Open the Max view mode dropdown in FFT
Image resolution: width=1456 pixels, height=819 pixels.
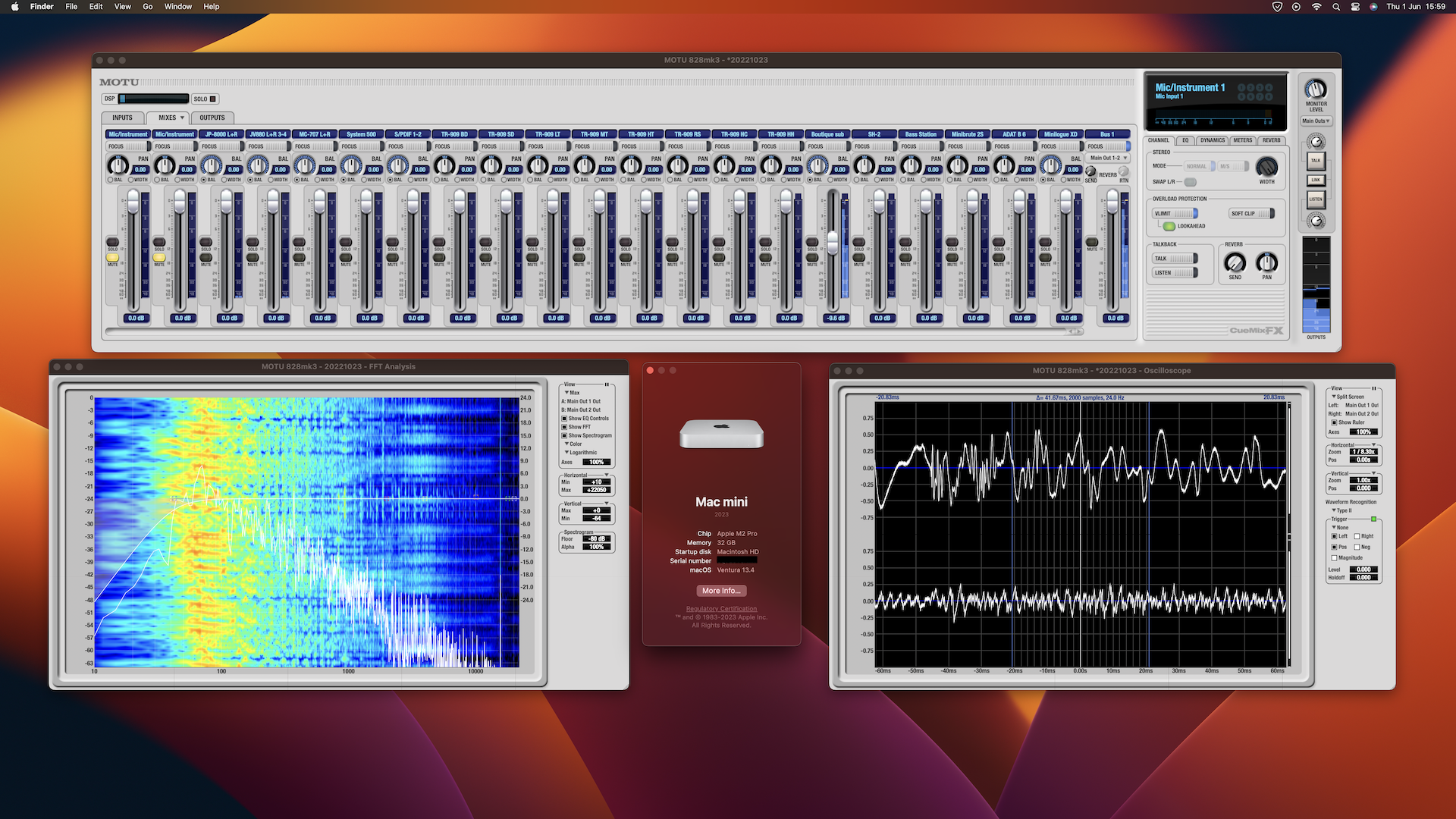pos(572,393)
